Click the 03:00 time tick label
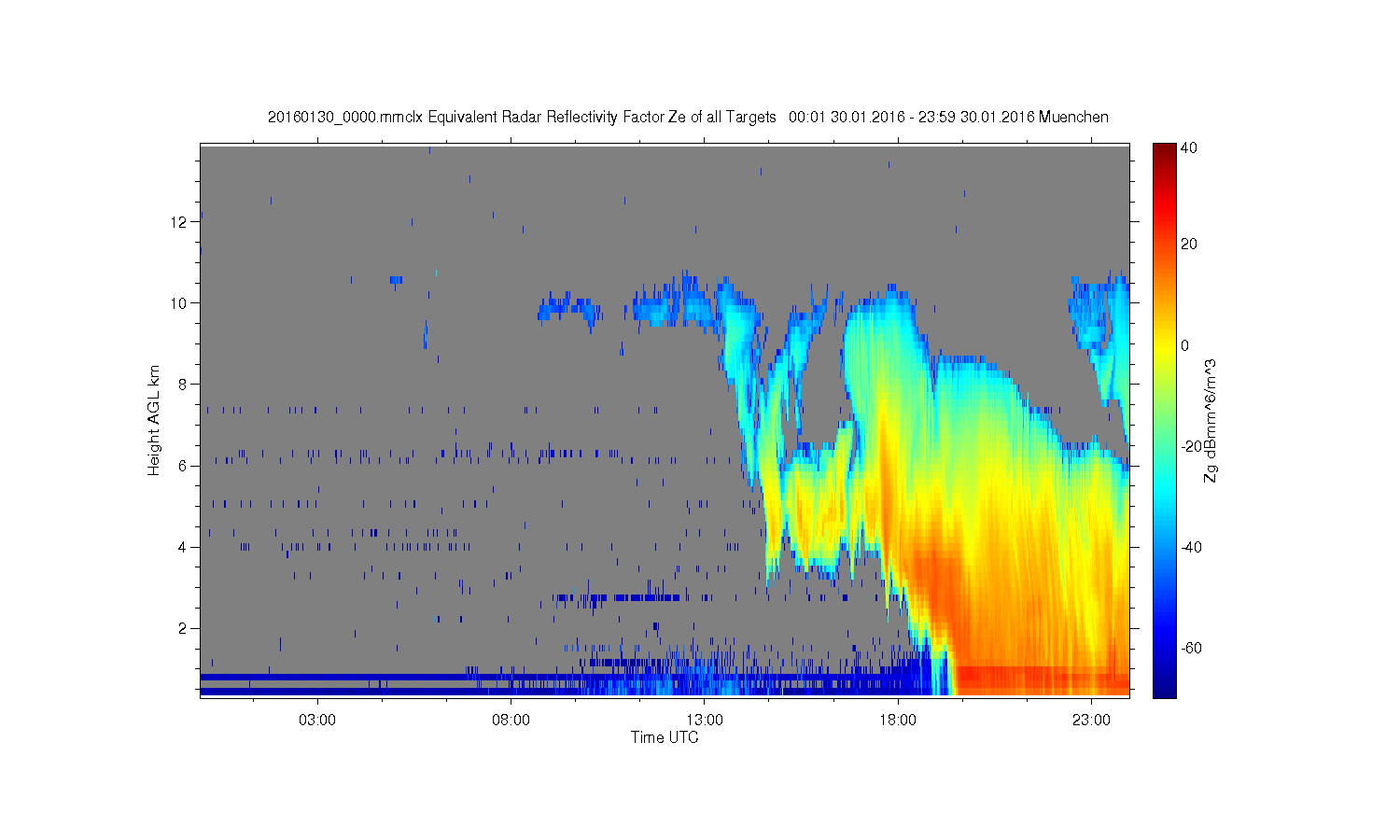1400x840 pixels. coord(317,721)
